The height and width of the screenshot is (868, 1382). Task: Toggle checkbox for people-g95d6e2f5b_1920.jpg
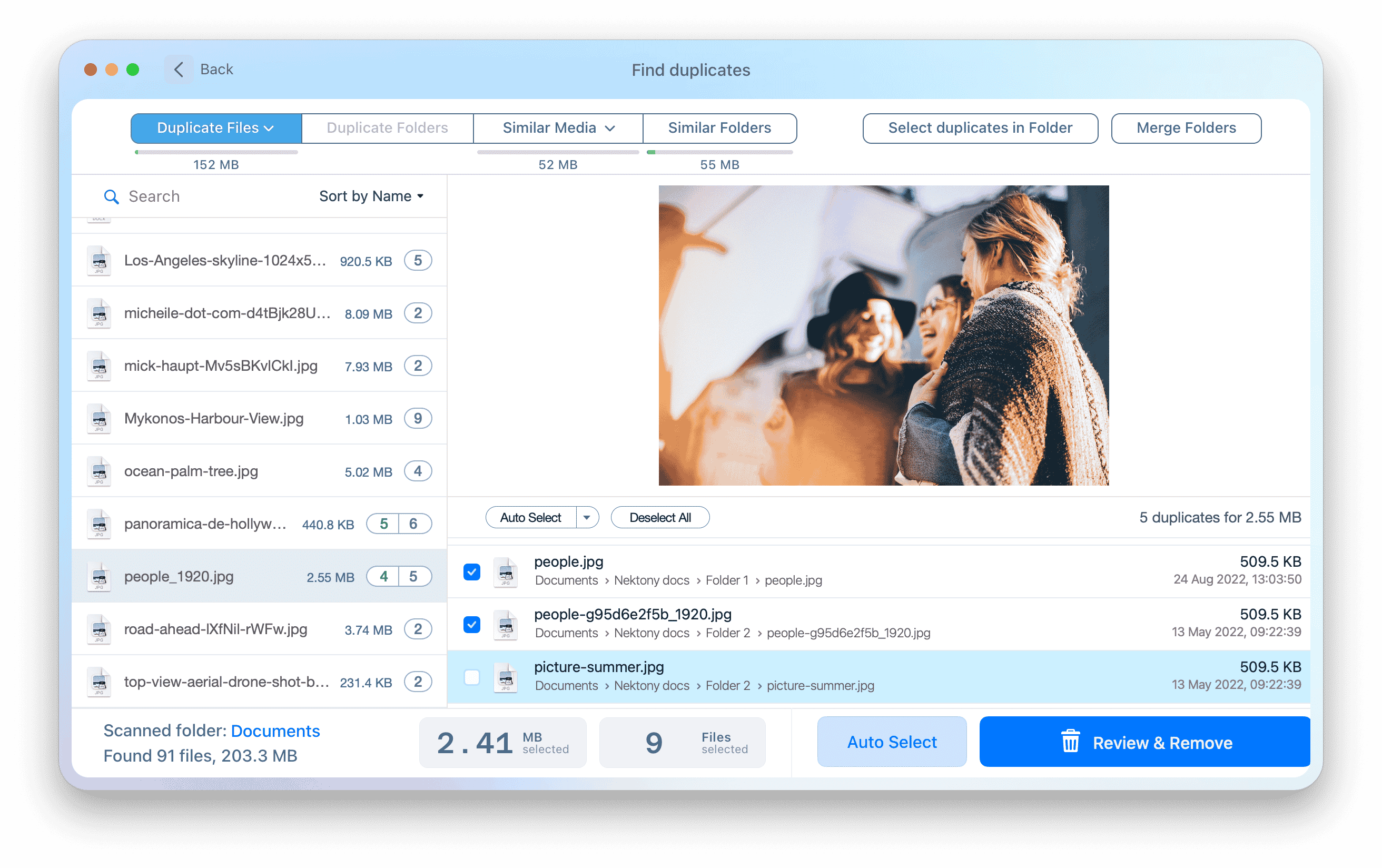tap(471, 621)
